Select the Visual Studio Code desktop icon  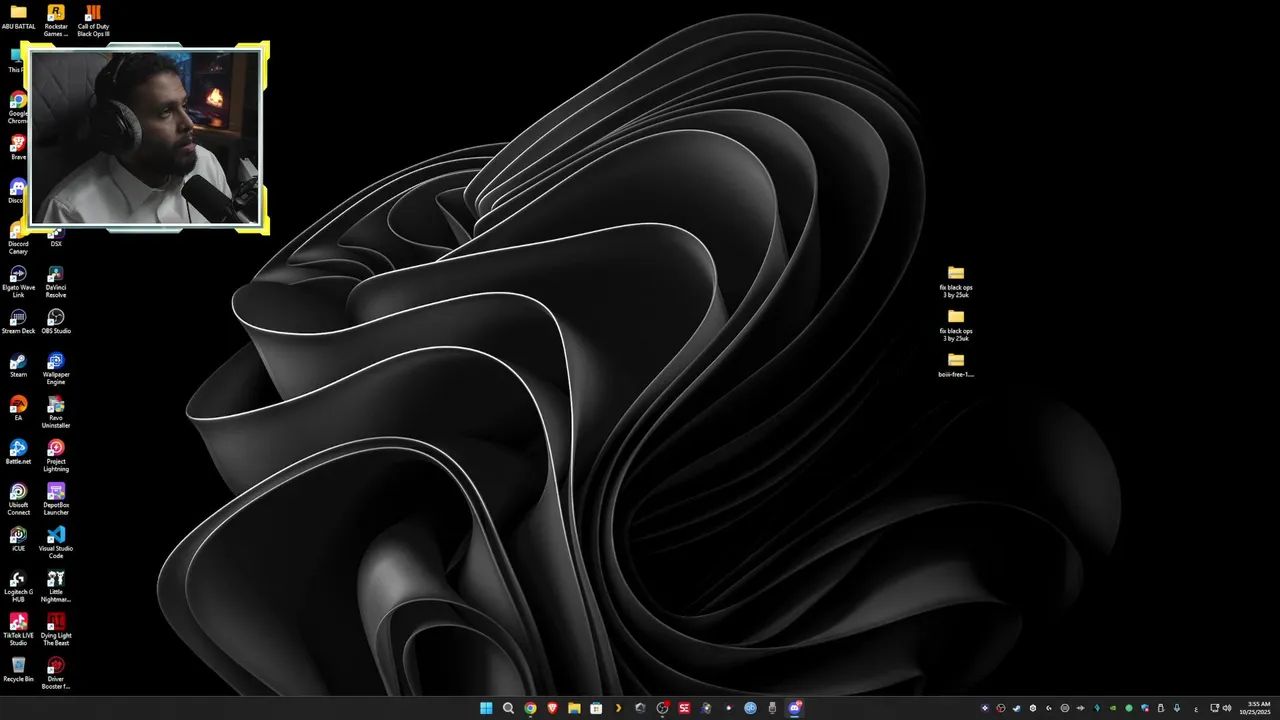click(x=56, y=543)
